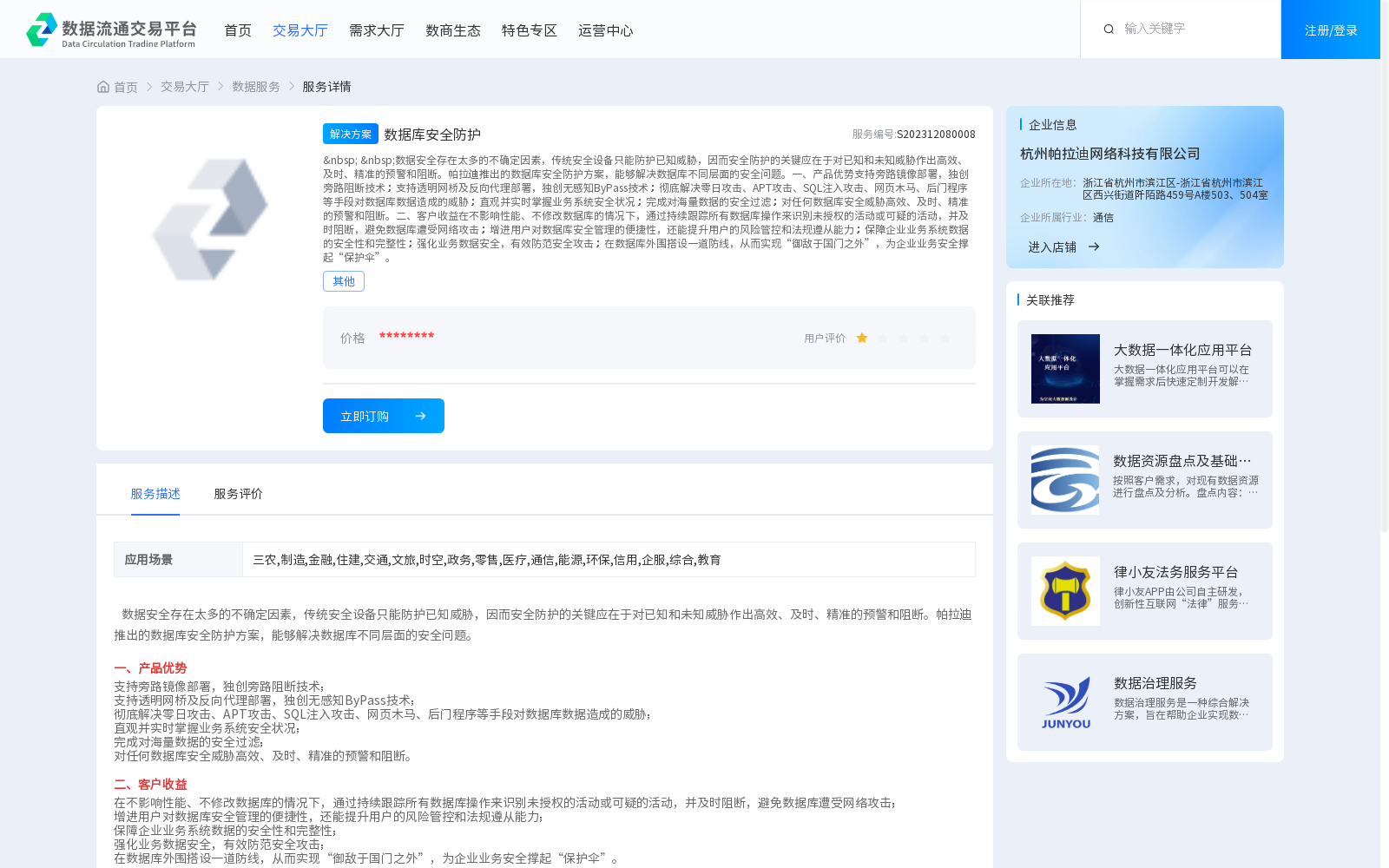Click the second rating star
The width and height of the screenshot is (1389, 868).
coord(883,338)
